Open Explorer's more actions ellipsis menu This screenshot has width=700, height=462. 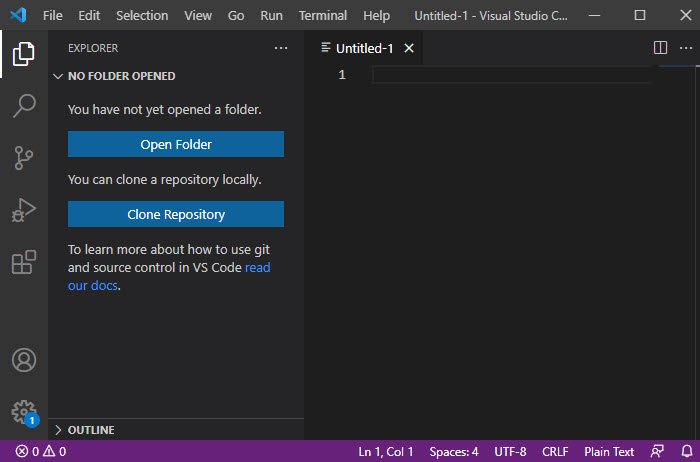pos(280,47)
